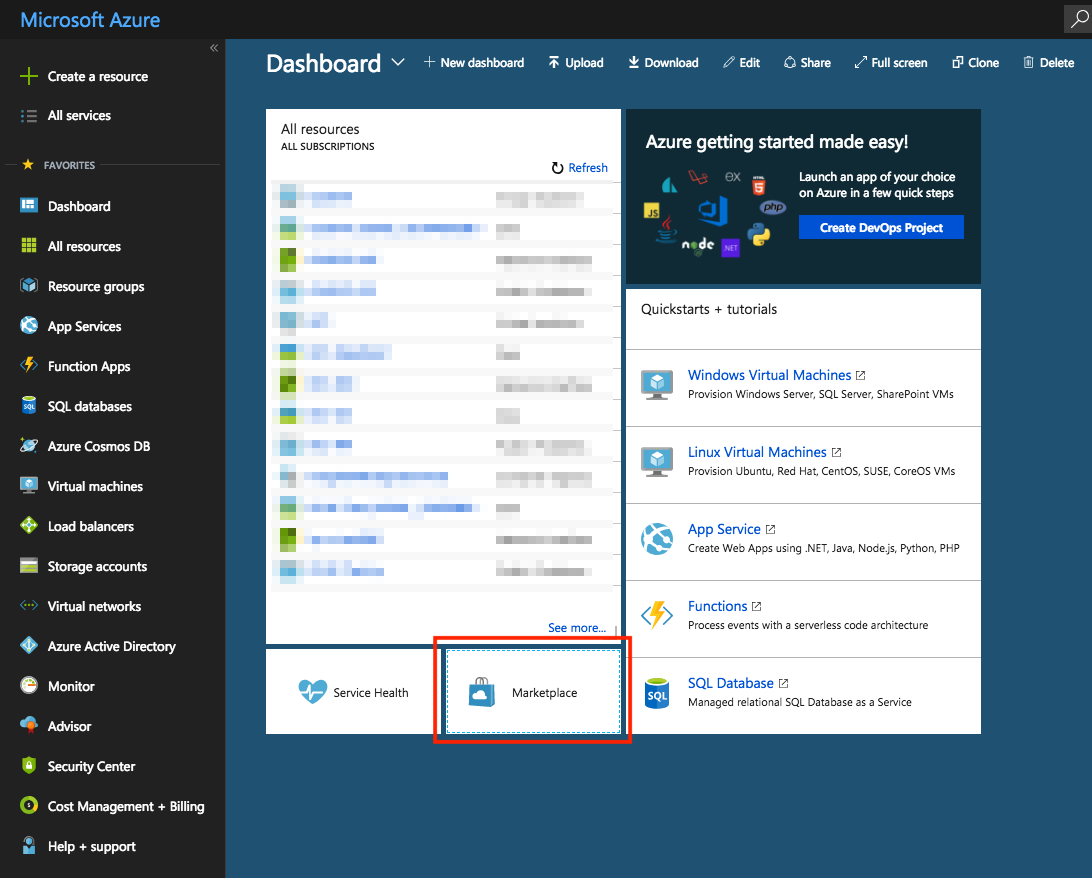The image size is (1092, 878).
Task: Click New dashboard in the toolbar
Action: [474, 62]
